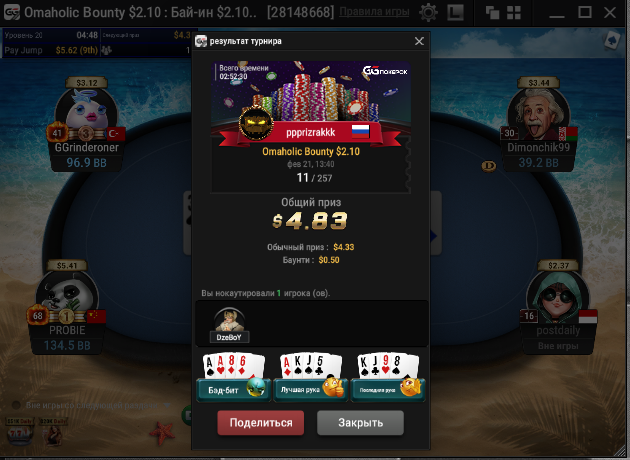Click the Поделиться button
The width and height of the screenshot is (630, 460).
tap(261, 423)
